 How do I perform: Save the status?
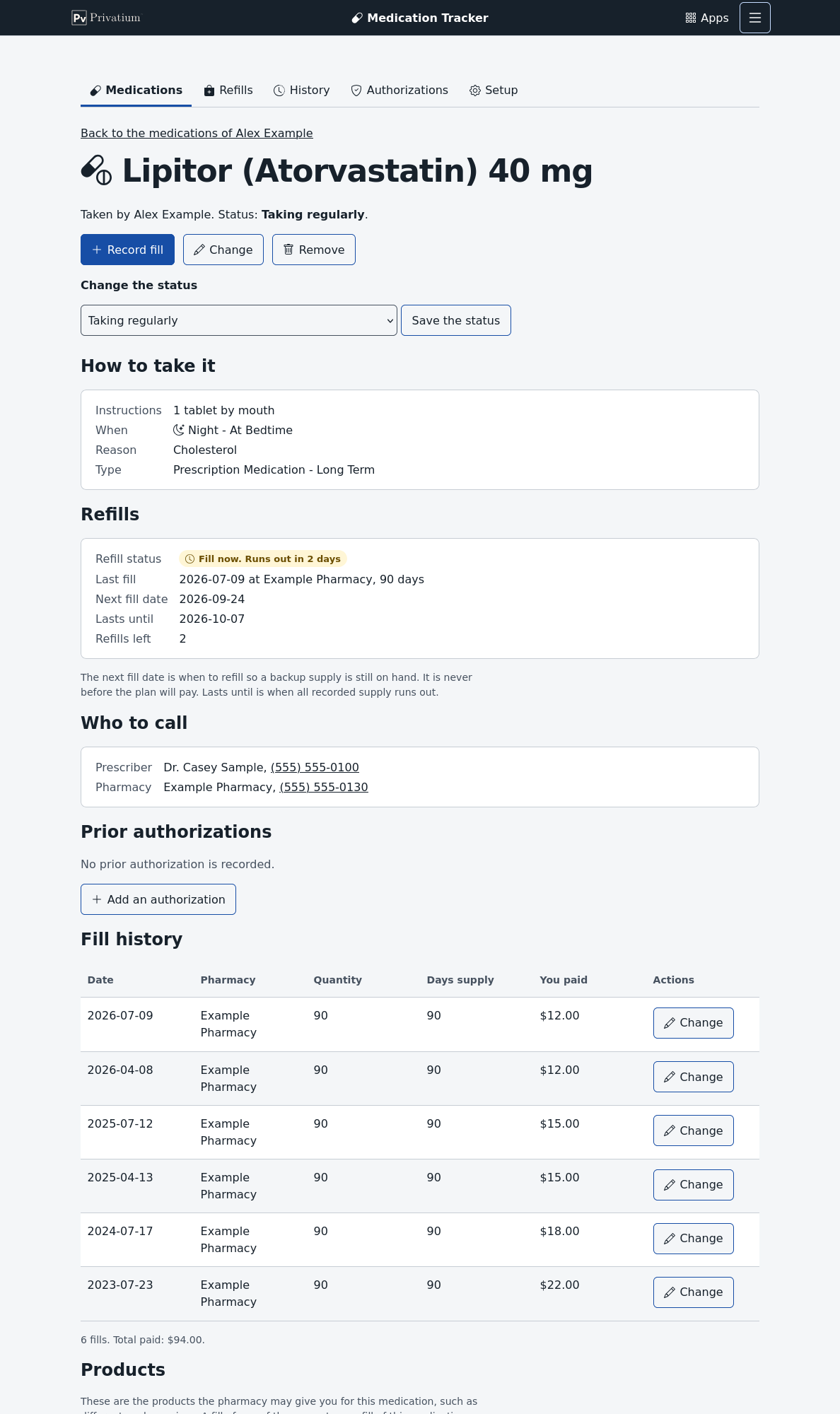pyautogui.click(x=456, y=320)
